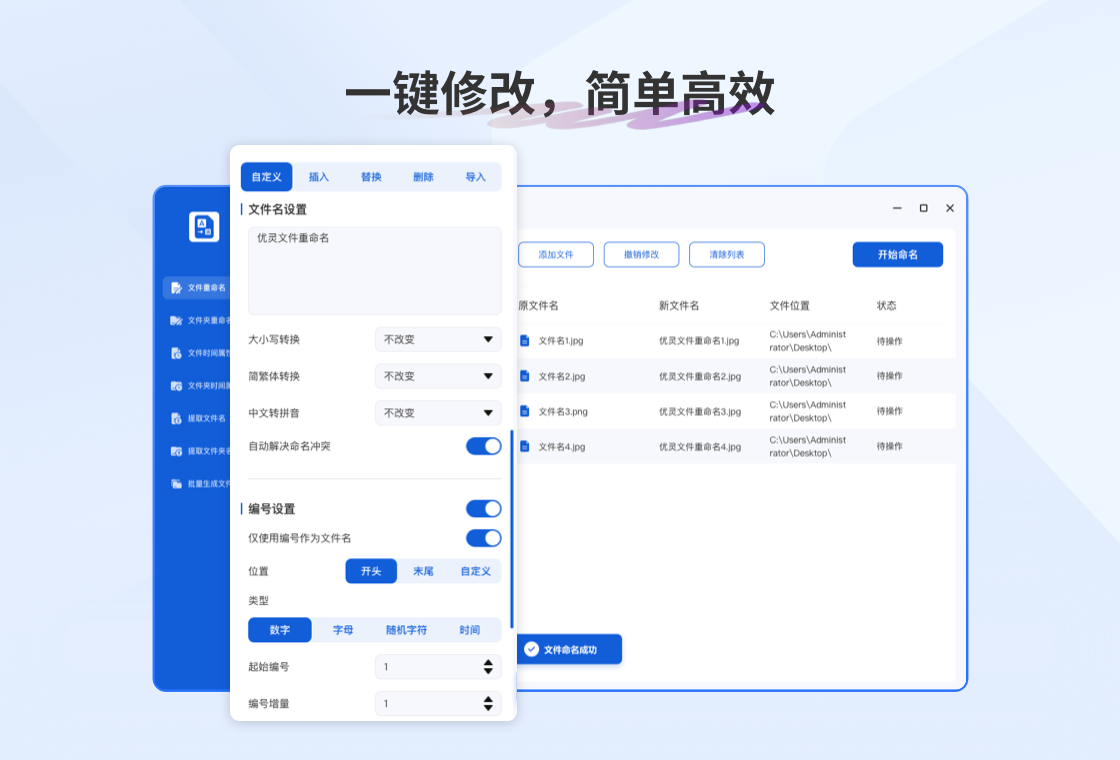This screenshot has height=760, width=1120.
Task: Select the 导入 tab
Action: point(475,176)
